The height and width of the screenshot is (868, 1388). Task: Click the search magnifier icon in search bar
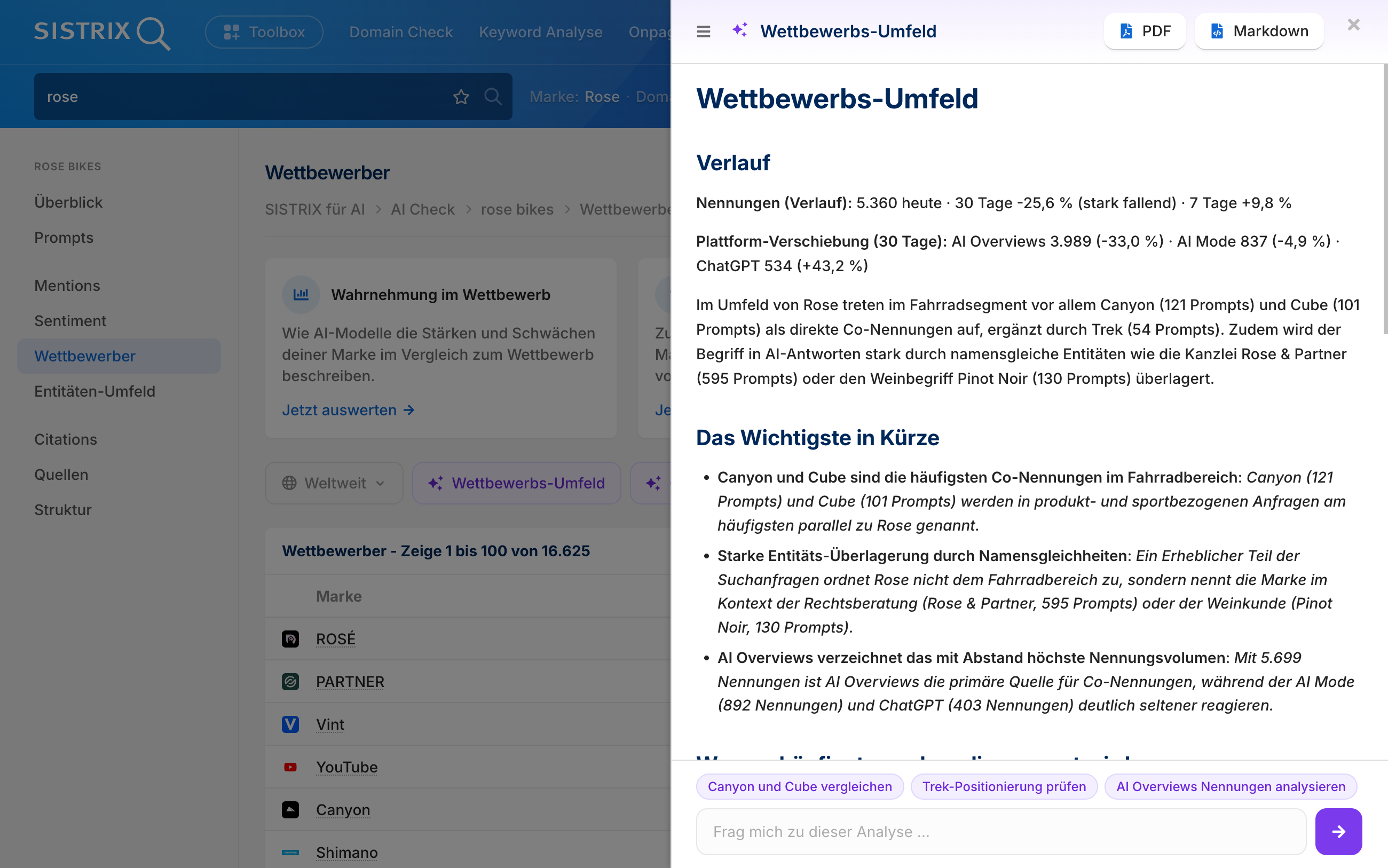[x=493, y=97]
